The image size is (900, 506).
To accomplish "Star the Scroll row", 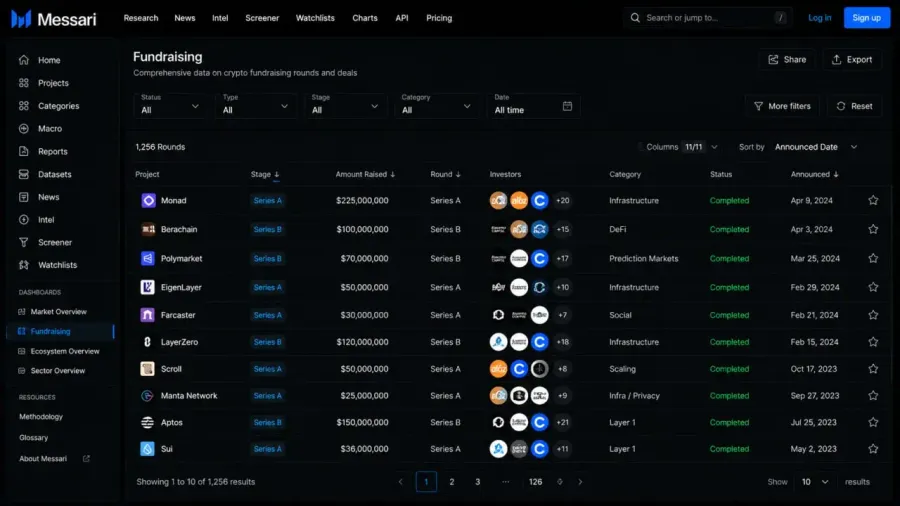I will [873, 369].
